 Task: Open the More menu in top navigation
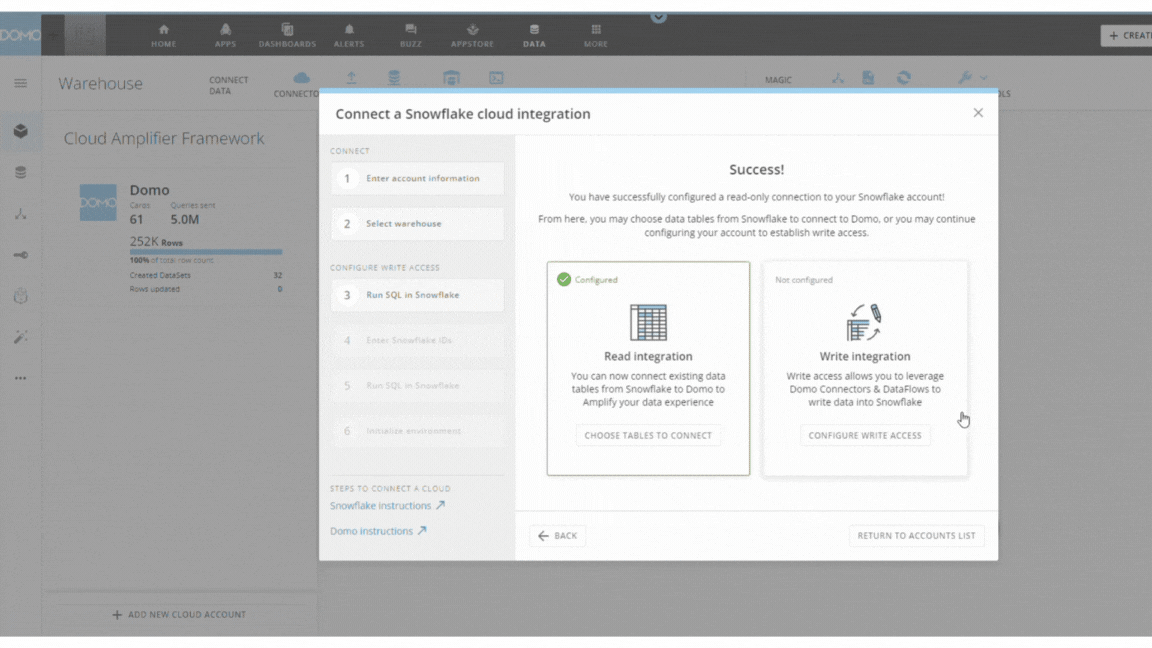coord(596,35)
